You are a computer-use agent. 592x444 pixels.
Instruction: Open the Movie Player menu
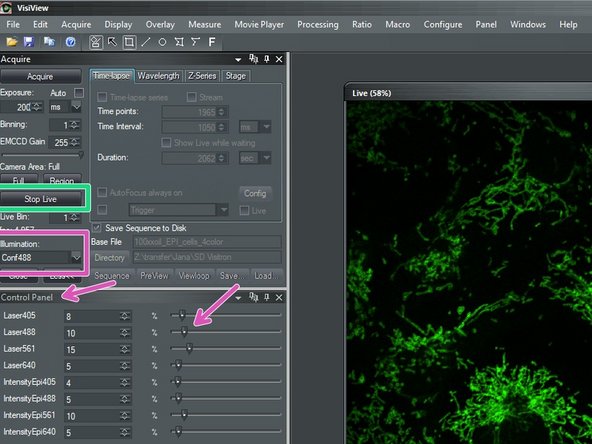259,25
